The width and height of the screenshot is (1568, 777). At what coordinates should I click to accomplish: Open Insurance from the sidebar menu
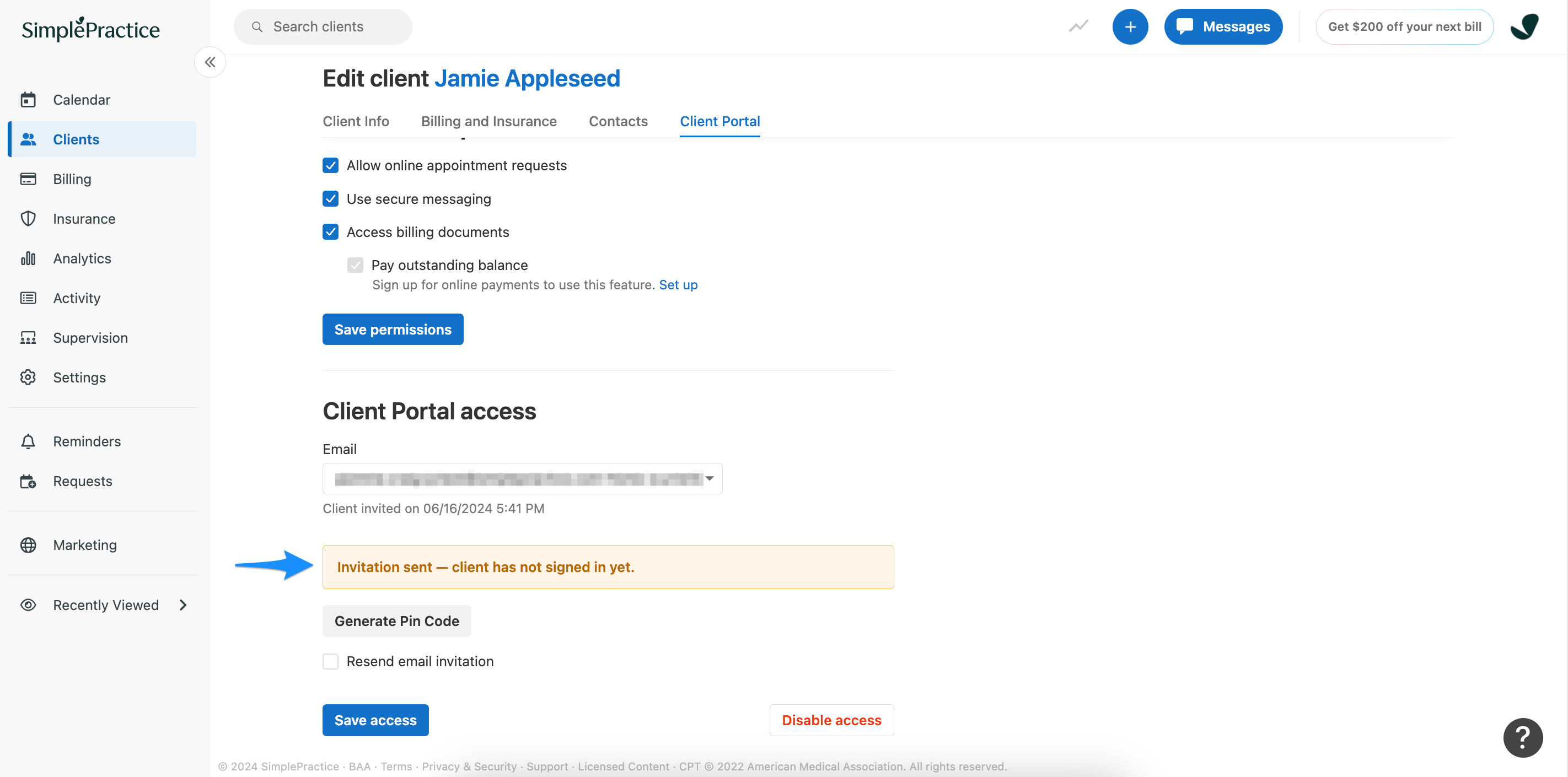pos(102,218)
